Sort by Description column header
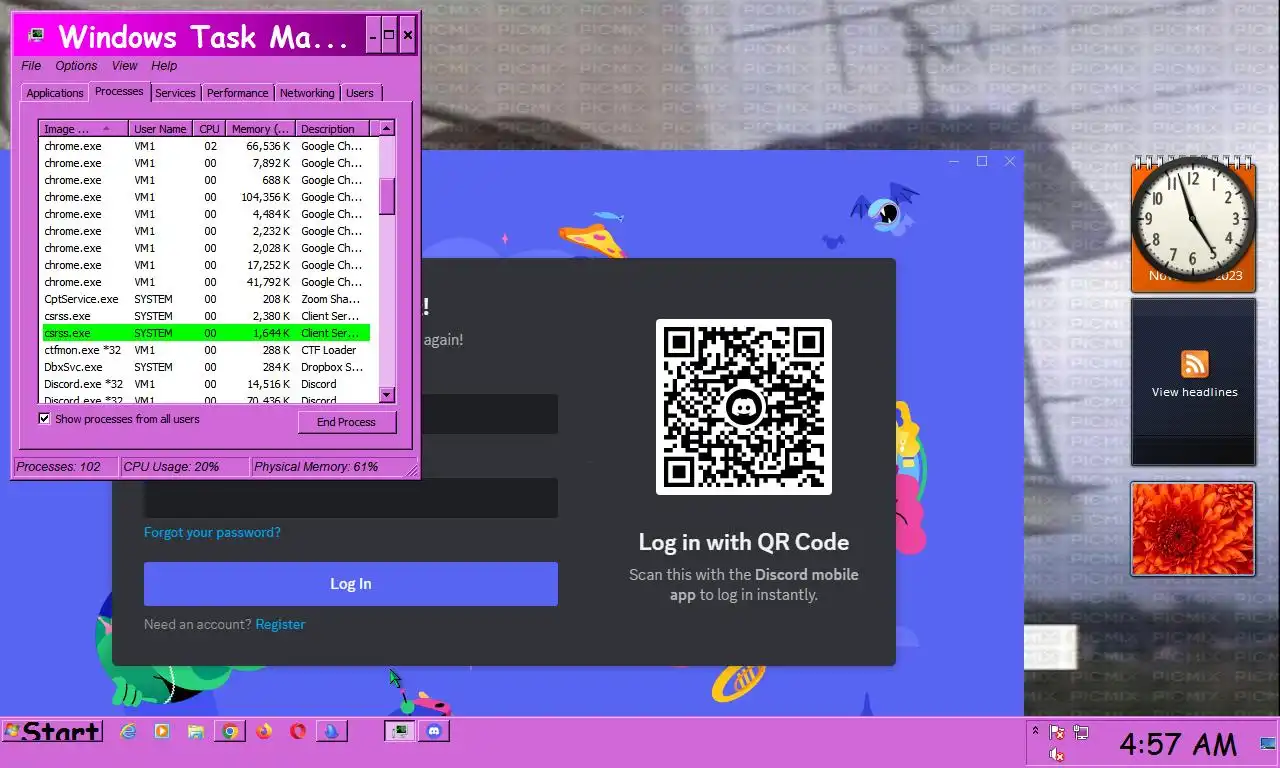1280x768 pixels. 333,129
